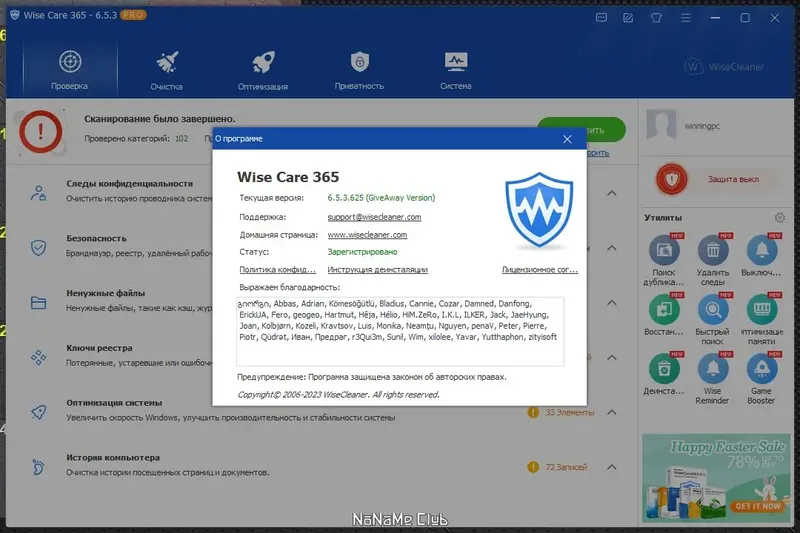This screenshot has width=800, height=533.
Task: Click the edit note icon in title bar
Action: pos(628,18)
